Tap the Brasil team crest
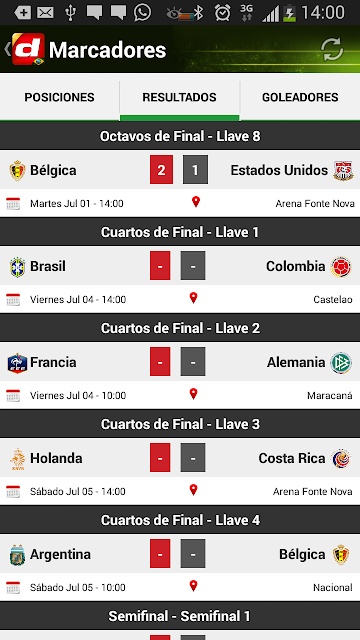The image size is (360, 640). click(x=17, y=267)
